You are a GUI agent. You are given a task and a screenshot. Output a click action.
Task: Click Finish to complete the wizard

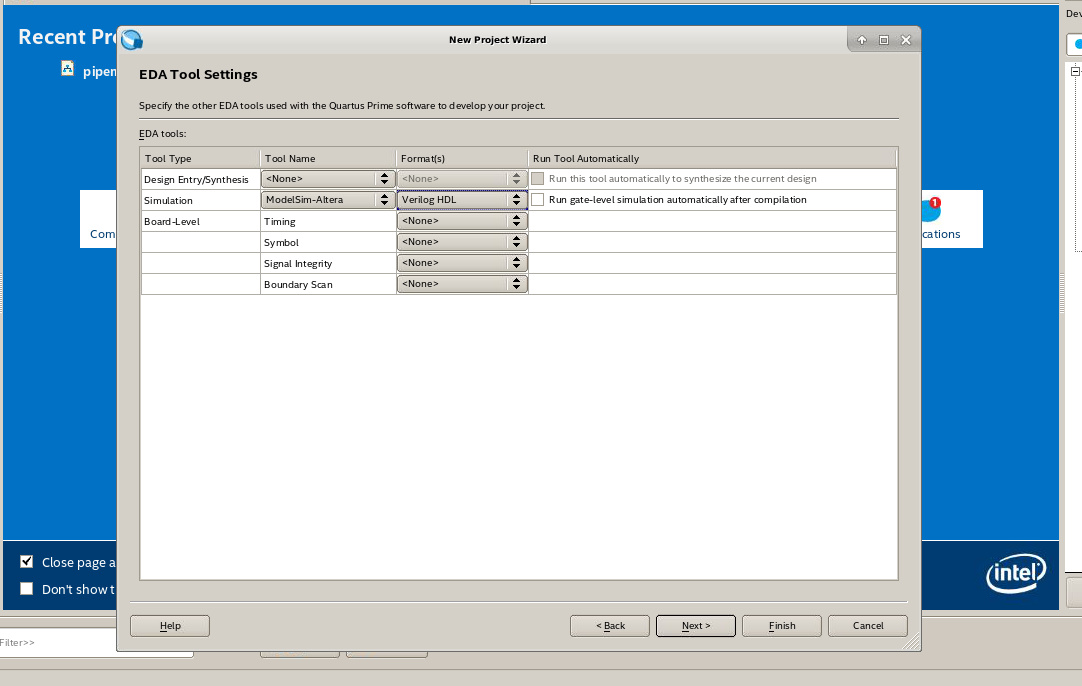tap(782, 626)
